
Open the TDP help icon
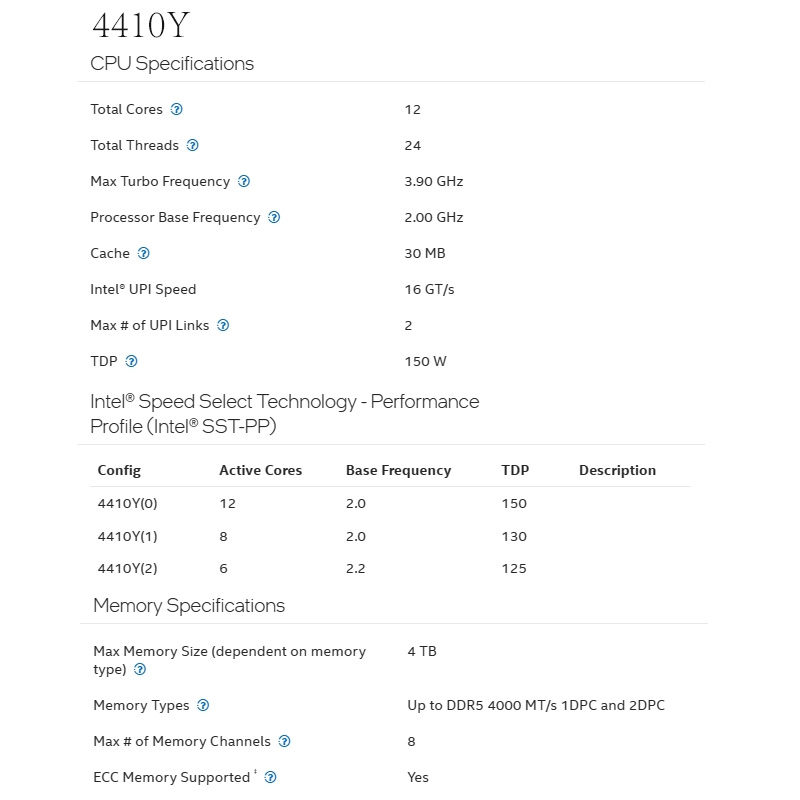(x=131, y=361)
